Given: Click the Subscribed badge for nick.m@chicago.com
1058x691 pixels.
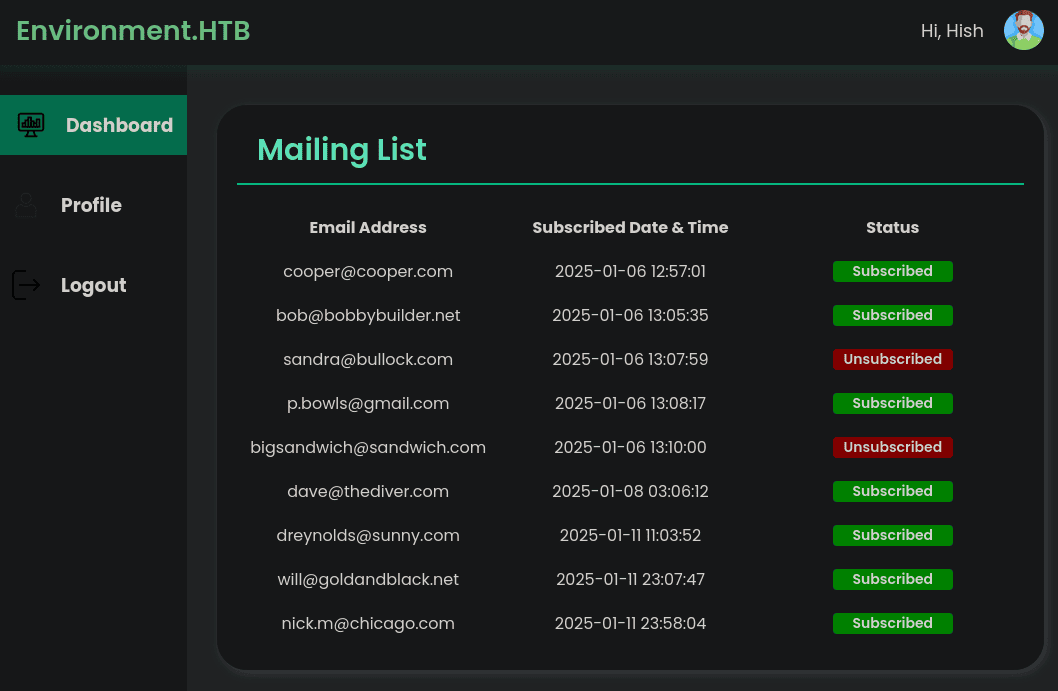Looking at the screenshot, I should coord(892,623).
